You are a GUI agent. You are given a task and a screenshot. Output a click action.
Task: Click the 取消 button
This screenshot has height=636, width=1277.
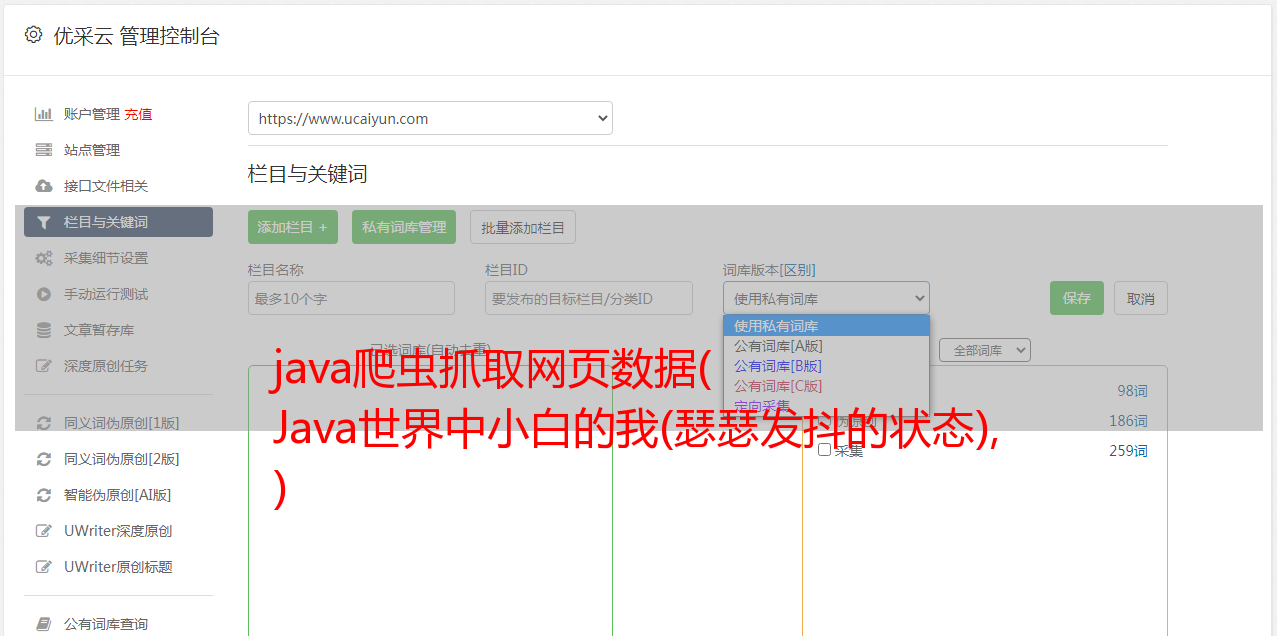(x=1141, y=298)
